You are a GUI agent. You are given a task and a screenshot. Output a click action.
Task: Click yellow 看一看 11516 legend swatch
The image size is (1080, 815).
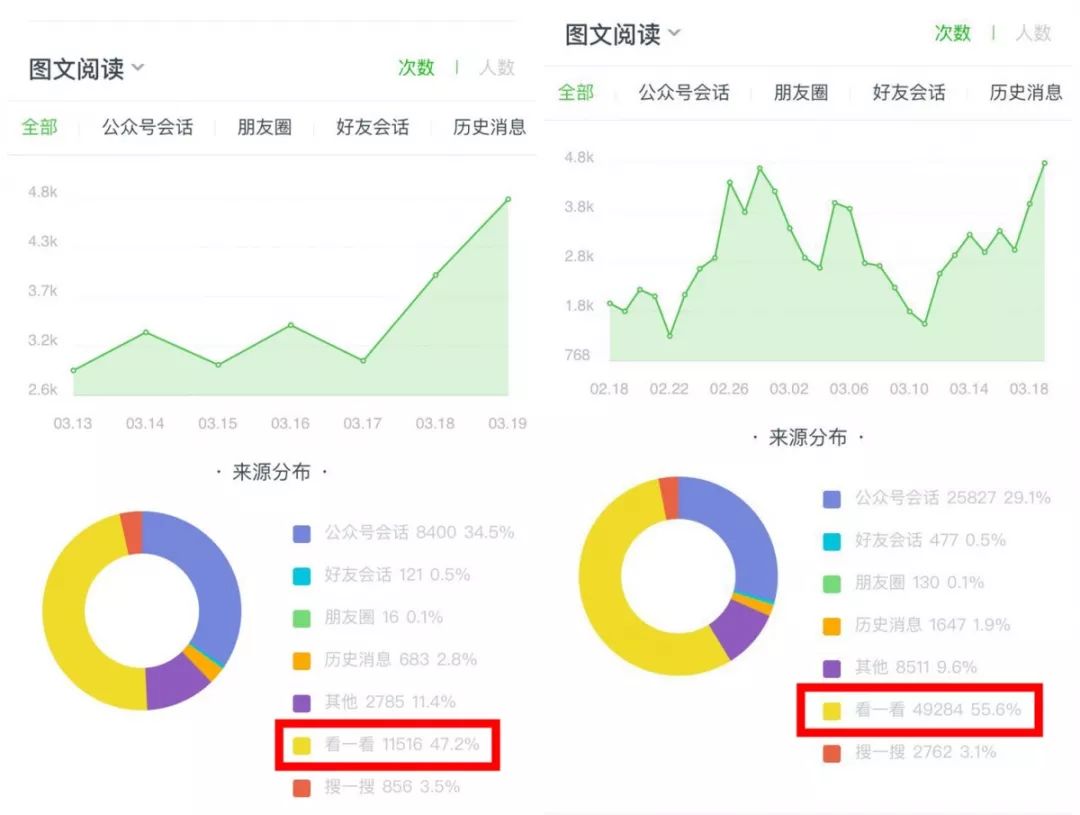(302, 745)
